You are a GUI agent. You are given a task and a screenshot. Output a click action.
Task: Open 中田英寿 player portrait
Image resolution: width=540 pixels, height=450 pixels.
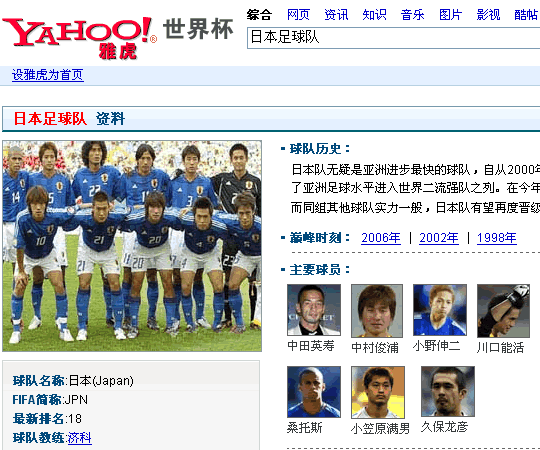pos(314,310)
